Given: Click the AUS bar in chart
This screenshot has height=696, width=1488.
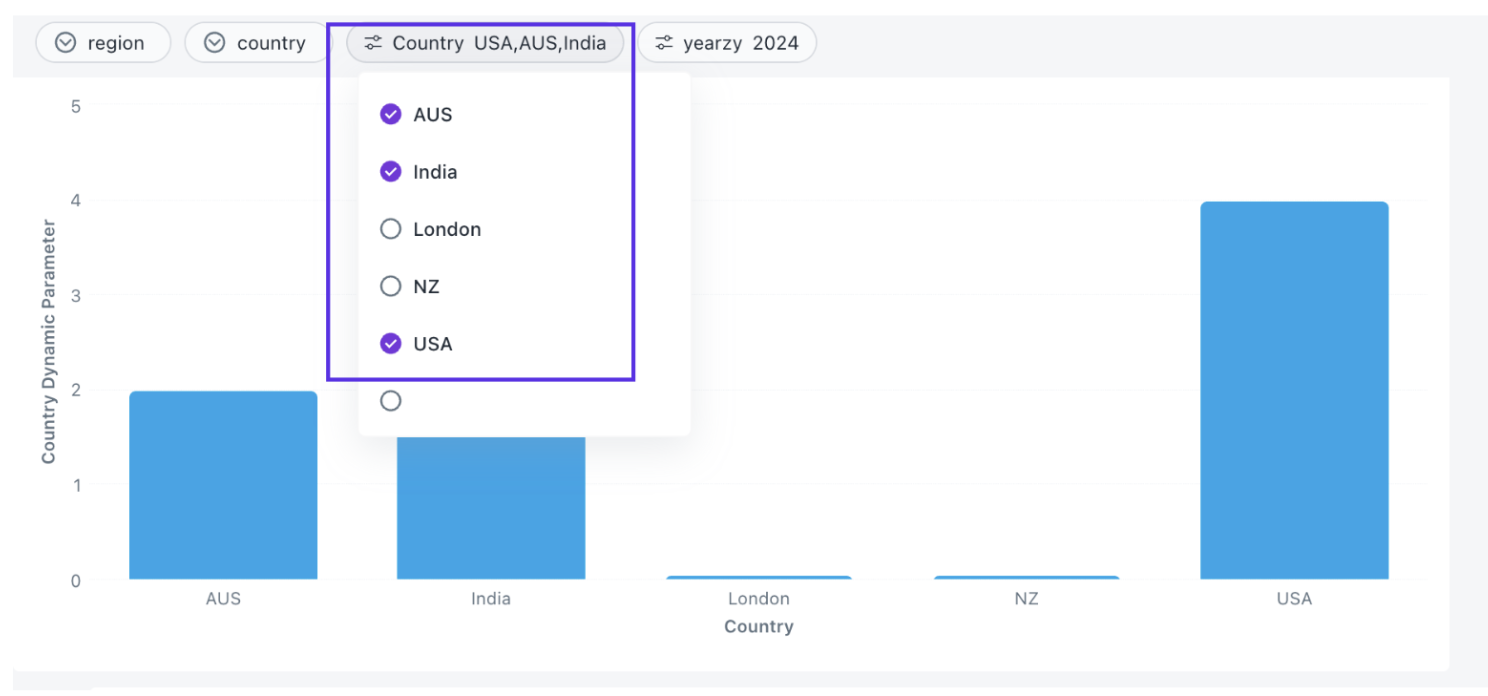Looking at the screenshot, I should point(223,485).
